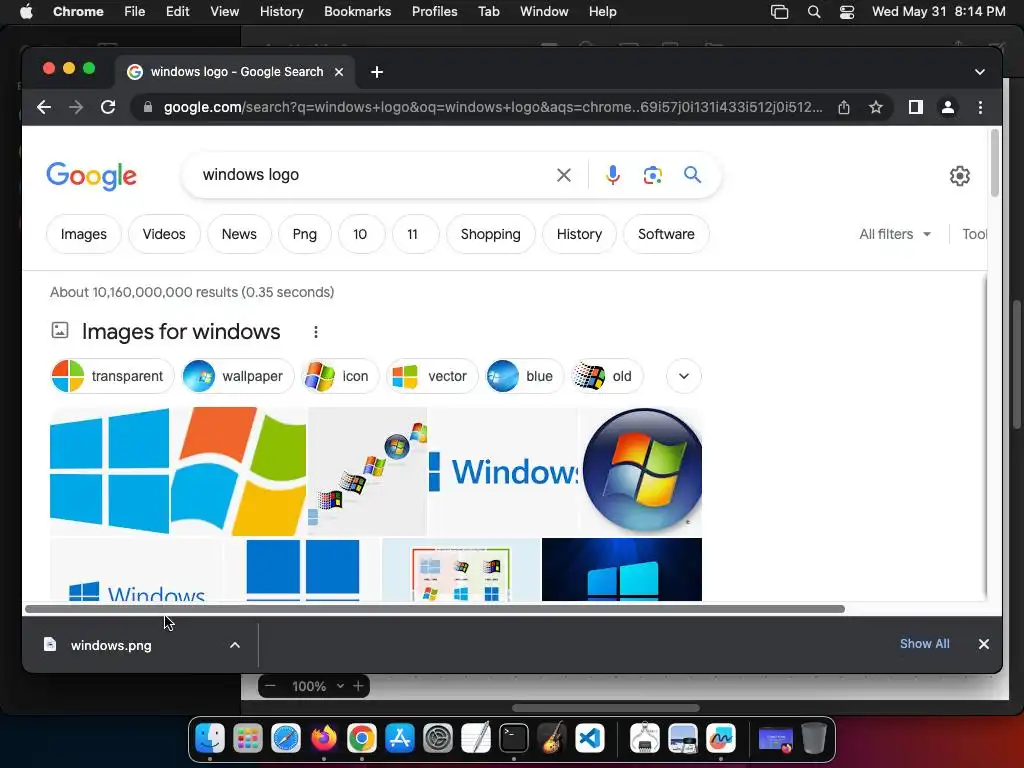
Task: Close the downloads bar
Action: click(984, 644)
